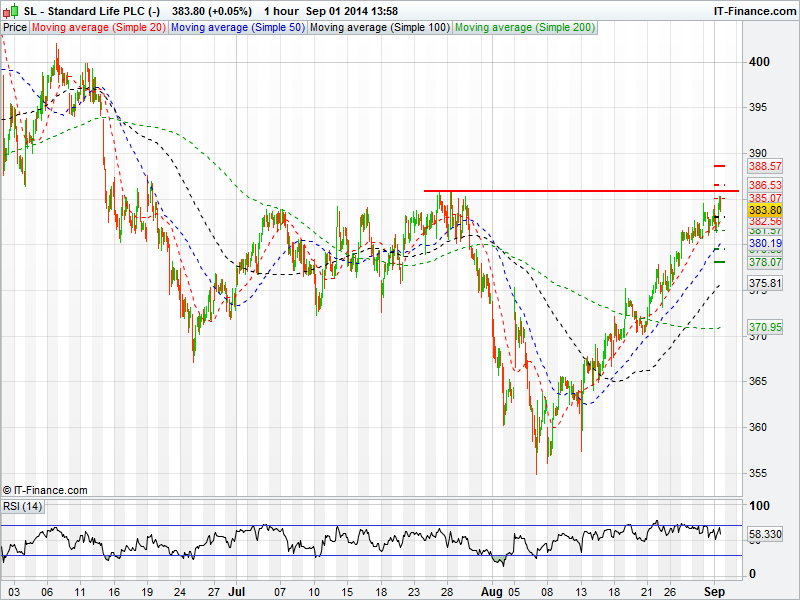The image size is (800, 600).
Task: Click the red 388.57 price label
Action: (x=764, y=166)
